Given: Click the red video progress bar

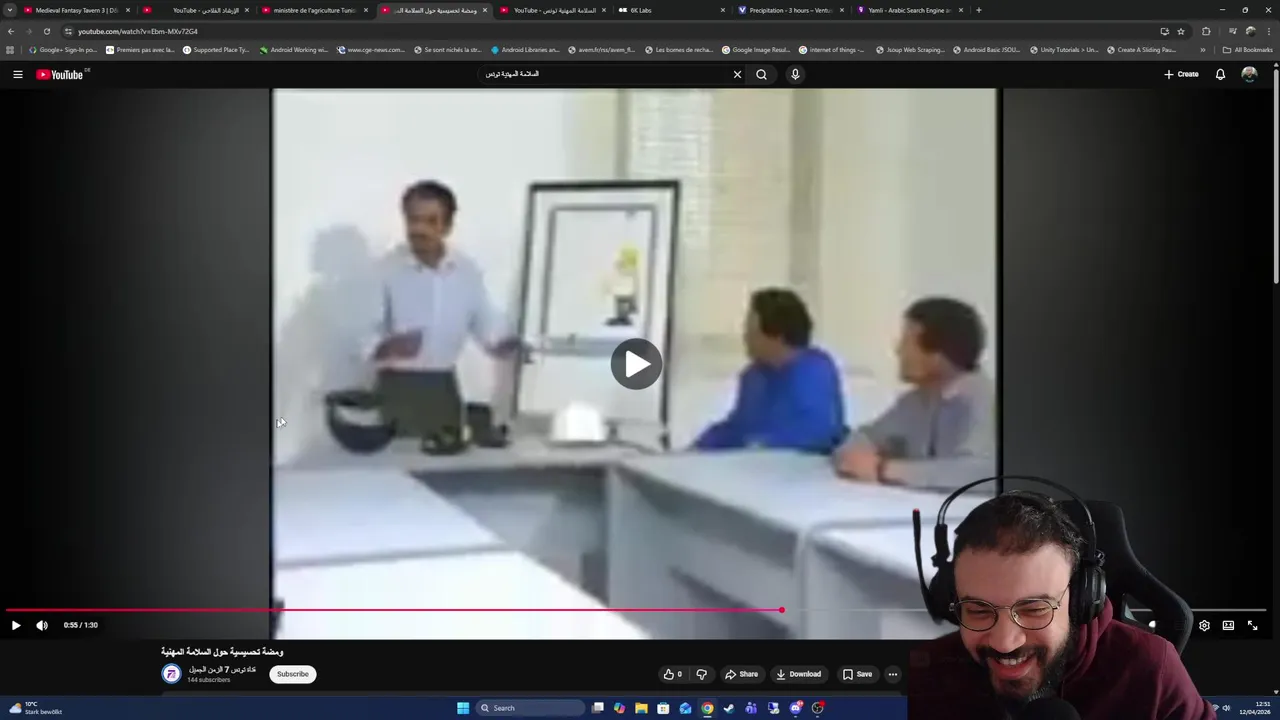Looking at the screenshot, I should [394, 610].
